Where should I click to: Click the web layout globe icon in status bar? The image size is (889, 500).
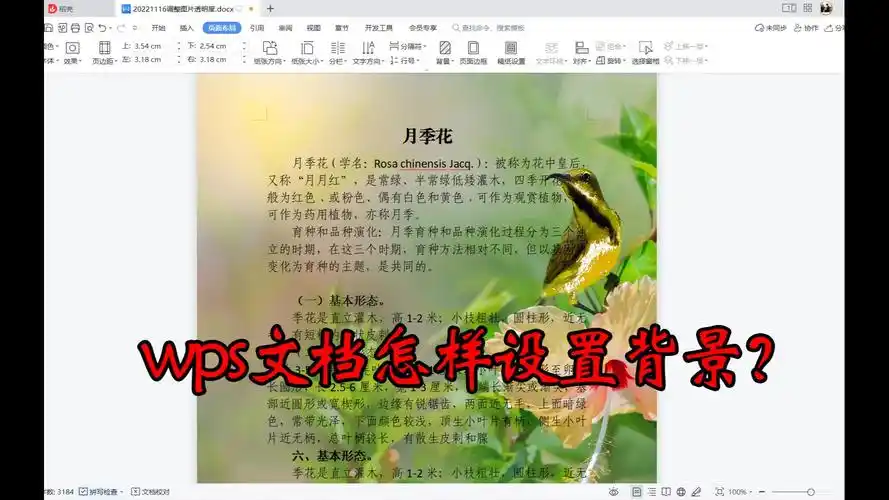coord(681,491)
